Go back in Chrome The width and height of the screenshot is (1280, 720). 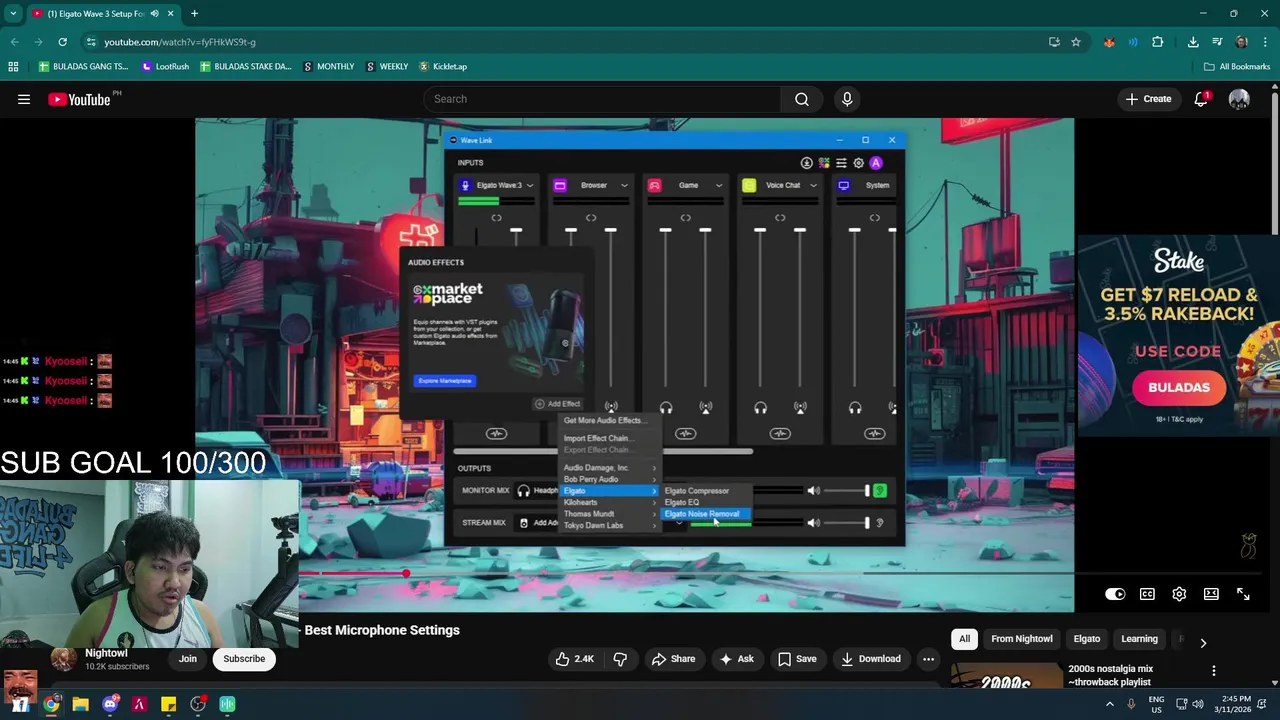pos(14,42)
